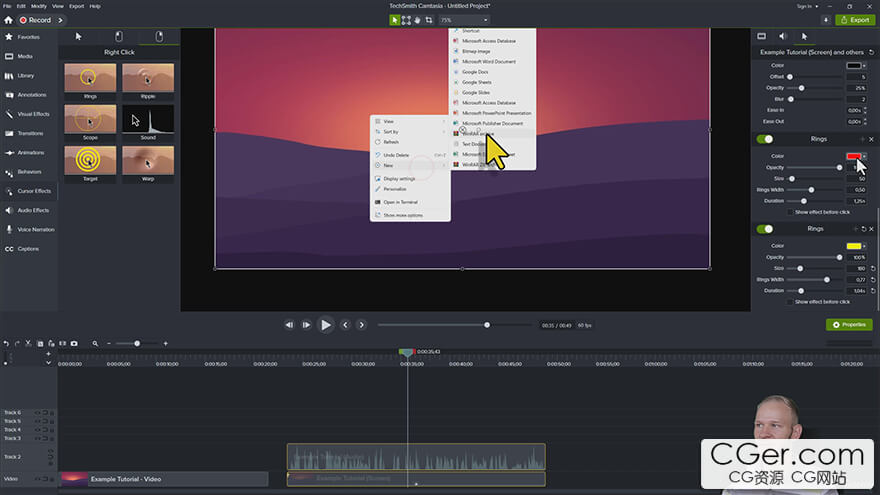The image size is (880, 495).
Task: Toggle Track 6 visibility eye
Action: tap(38, 412)
